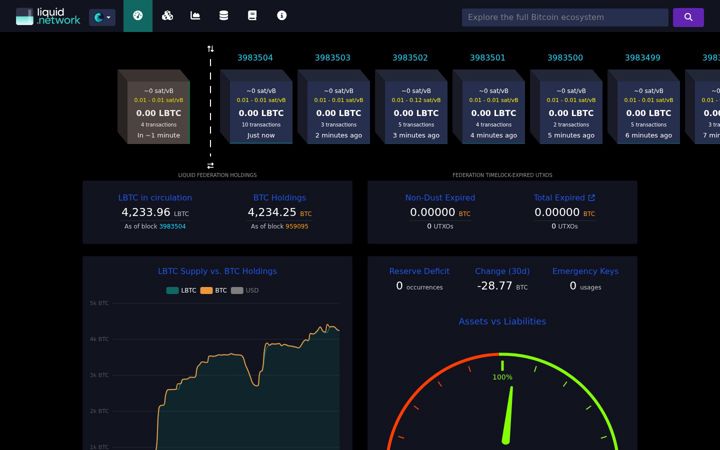Click the 100% gauge label
The width and height of the screenshot is (720, 450).
coord(502,377)
